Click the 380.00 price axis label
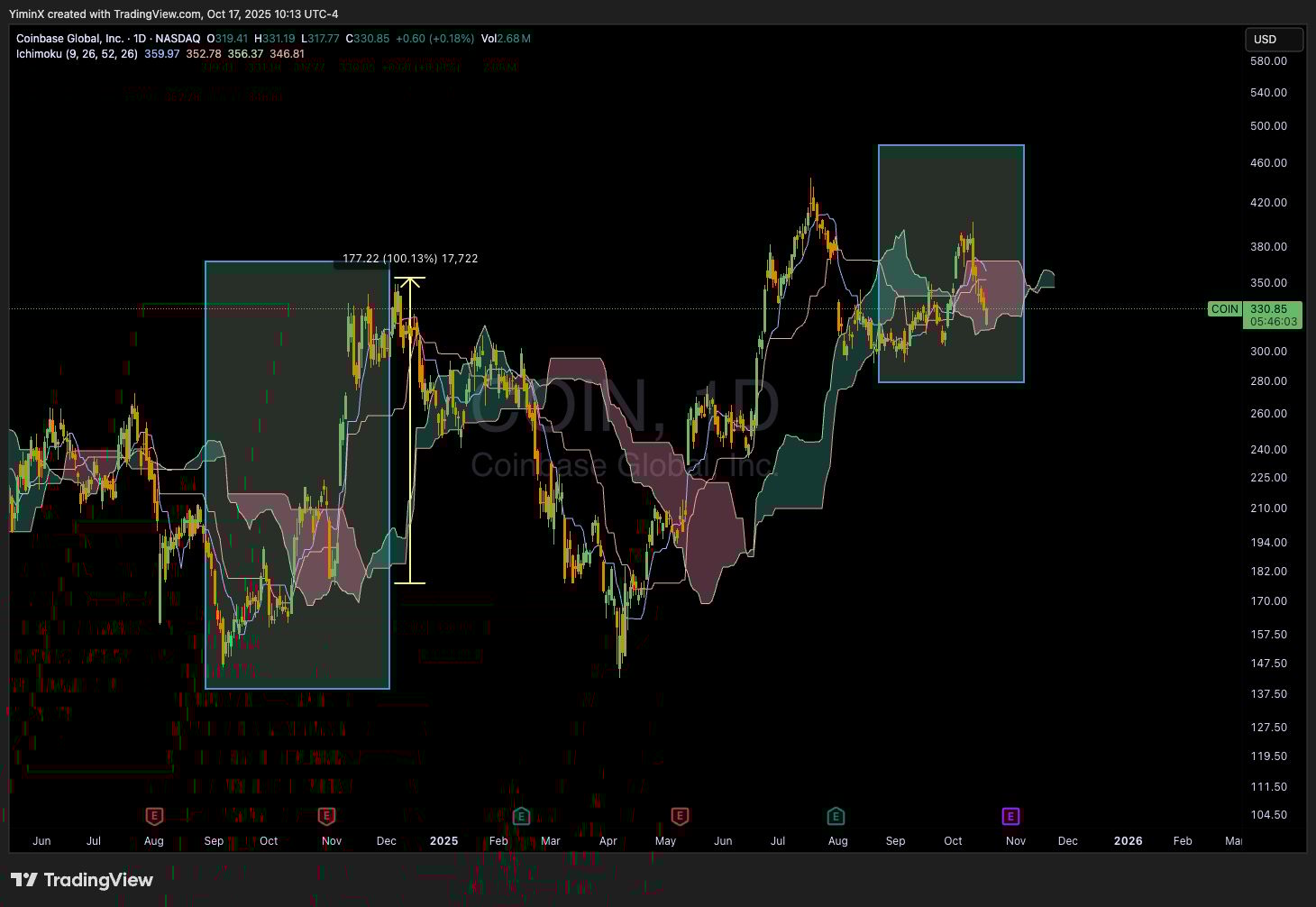This screenshot has height=907, width=1316. click(1268, 247)
